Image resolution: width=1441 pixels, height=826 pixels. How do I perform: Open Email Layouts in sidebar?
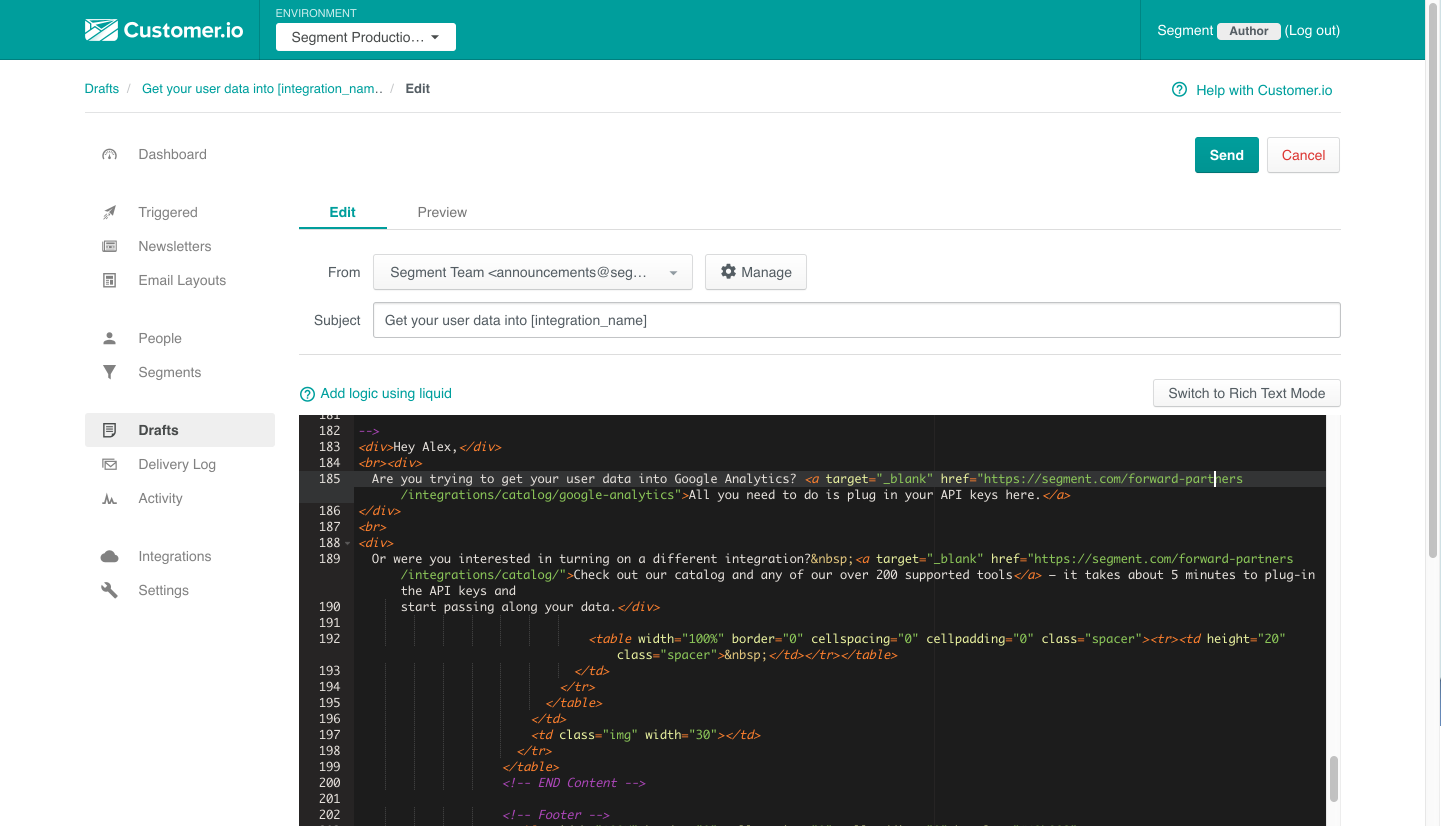click(180, 281)
